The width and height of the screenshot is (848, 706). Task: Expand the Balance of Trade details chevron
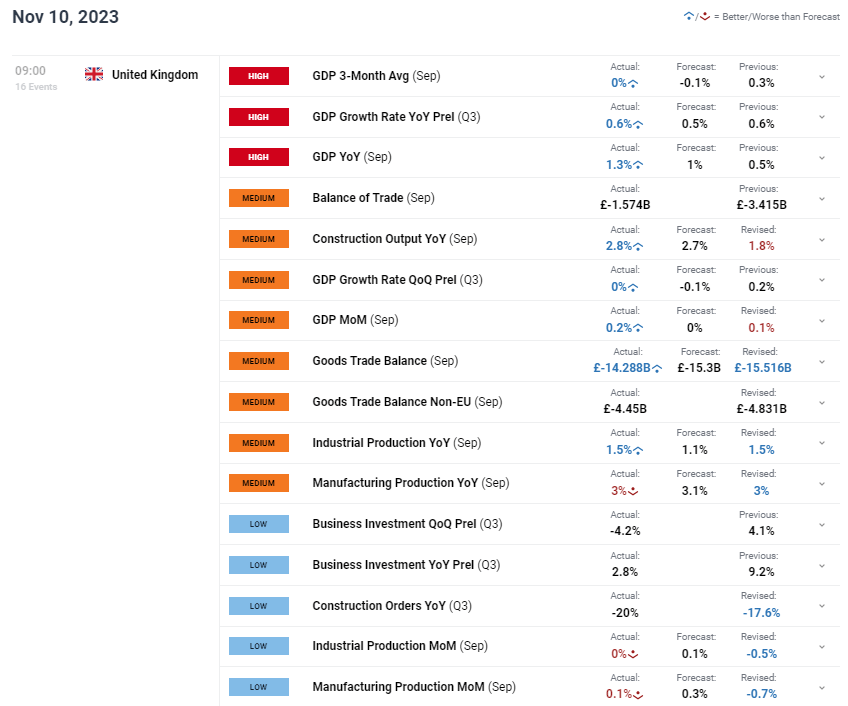[x=822, y=198]
